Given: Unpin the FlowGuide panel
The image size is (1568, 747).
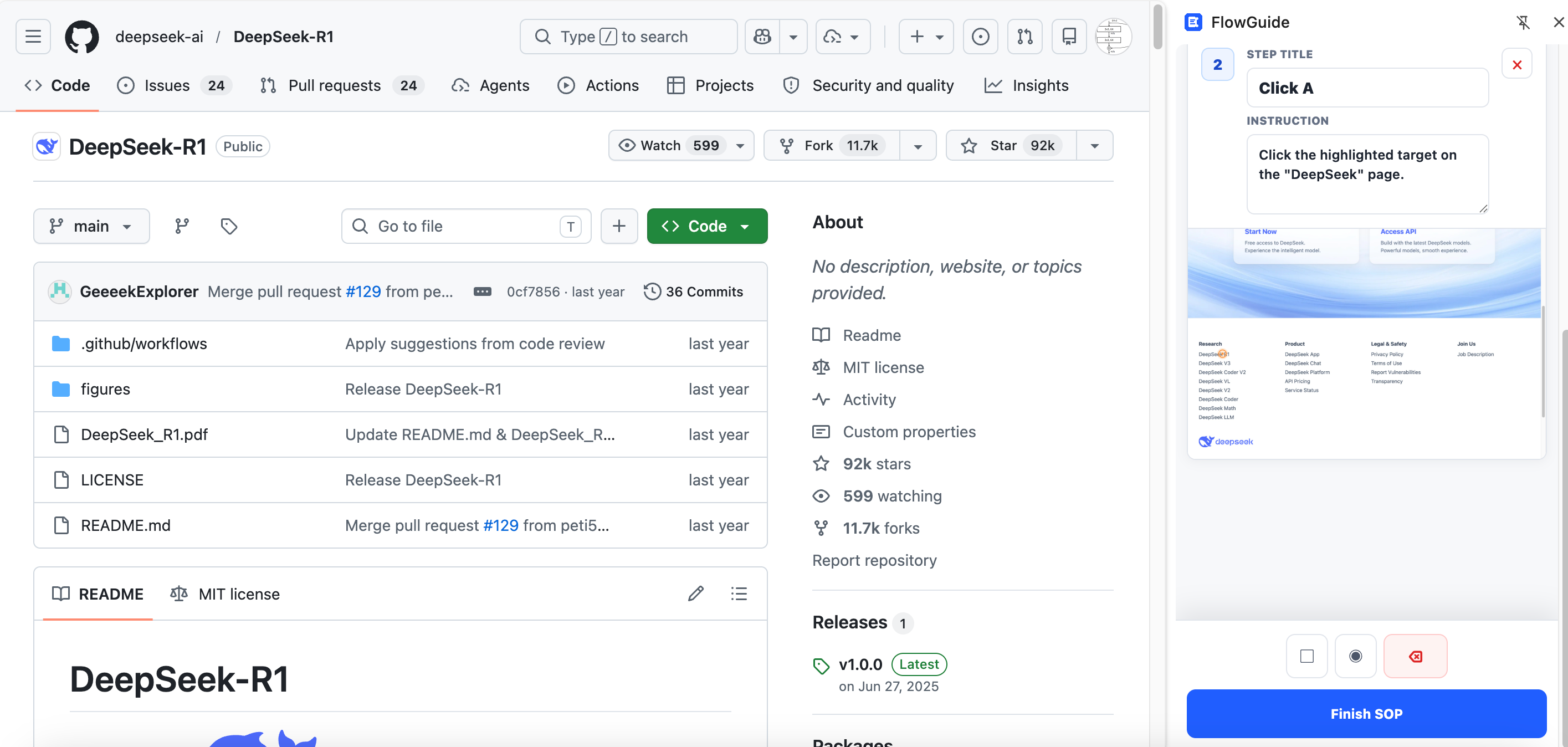Looking at the screenshot, I should 1523,22.
